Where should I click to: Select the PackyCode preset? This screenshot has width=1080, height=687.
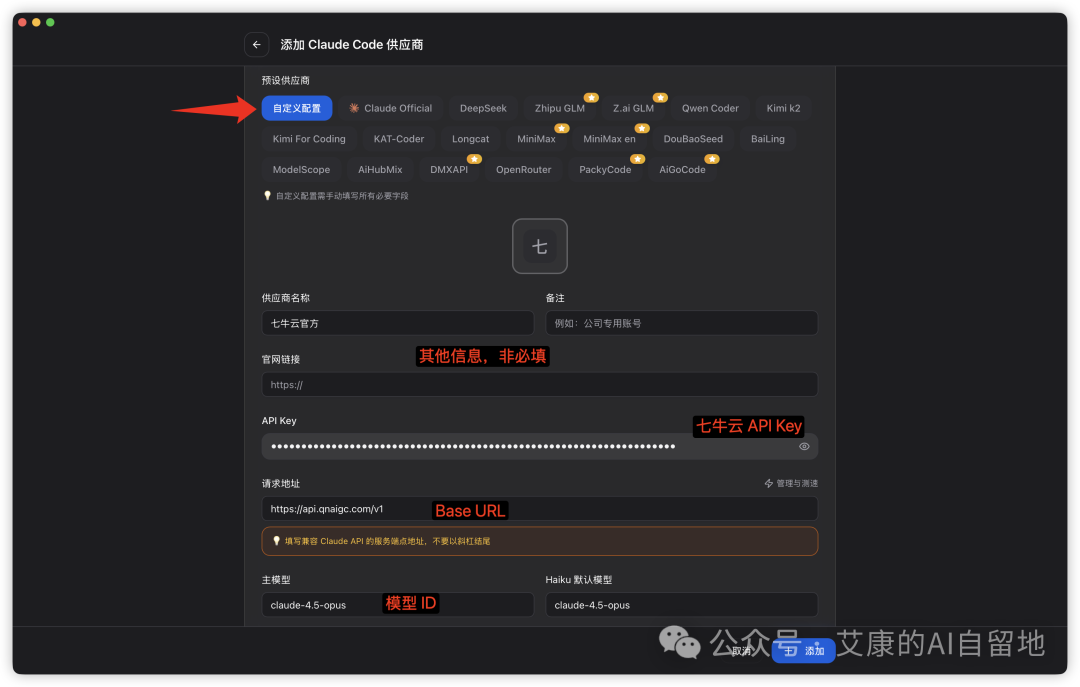pyautogui.click(x=605, y=170)
